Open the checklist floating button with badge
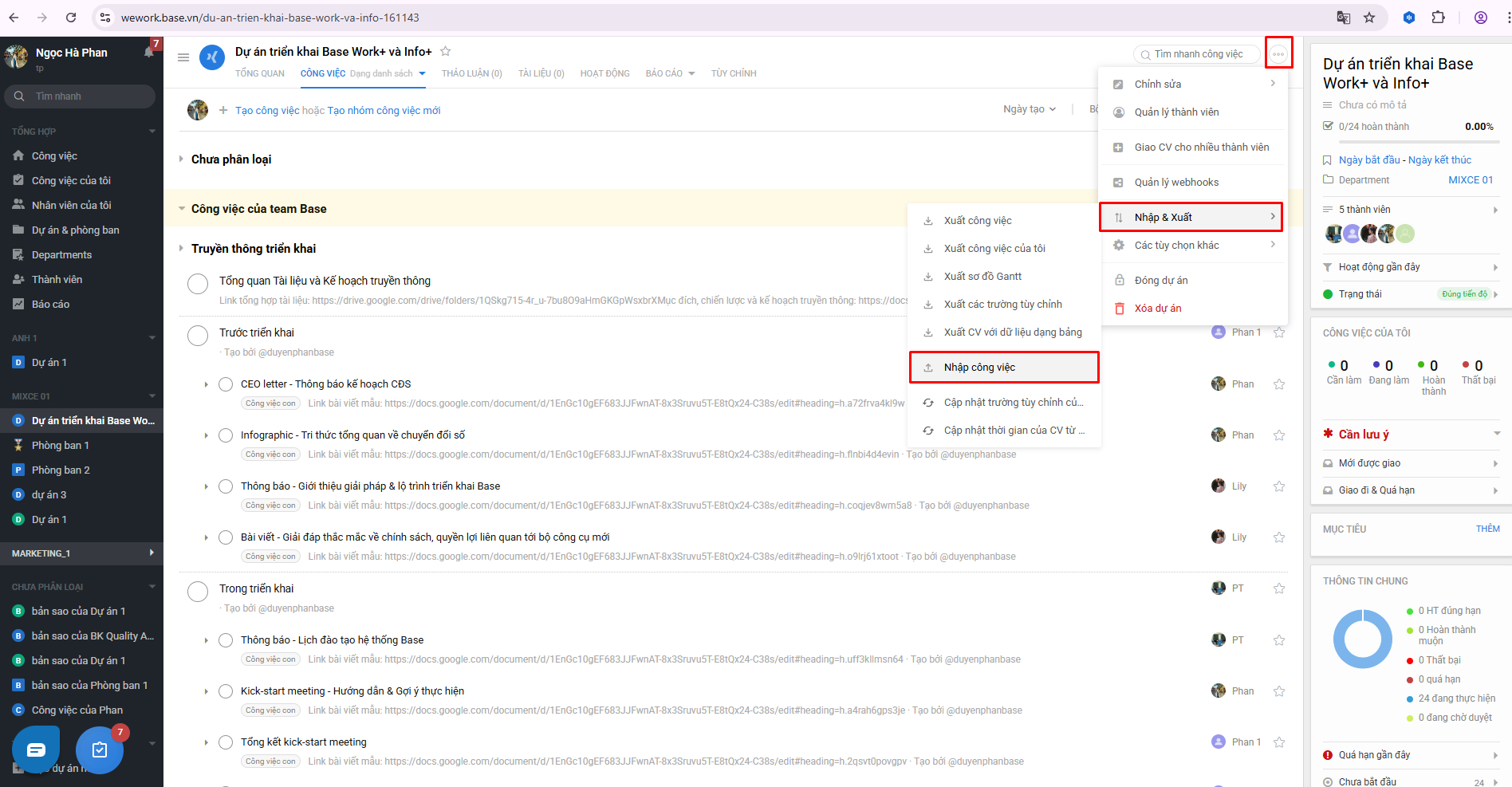The width and height of the screenshot is (1512, 787). pyautogui.click(x=100, y=750)
